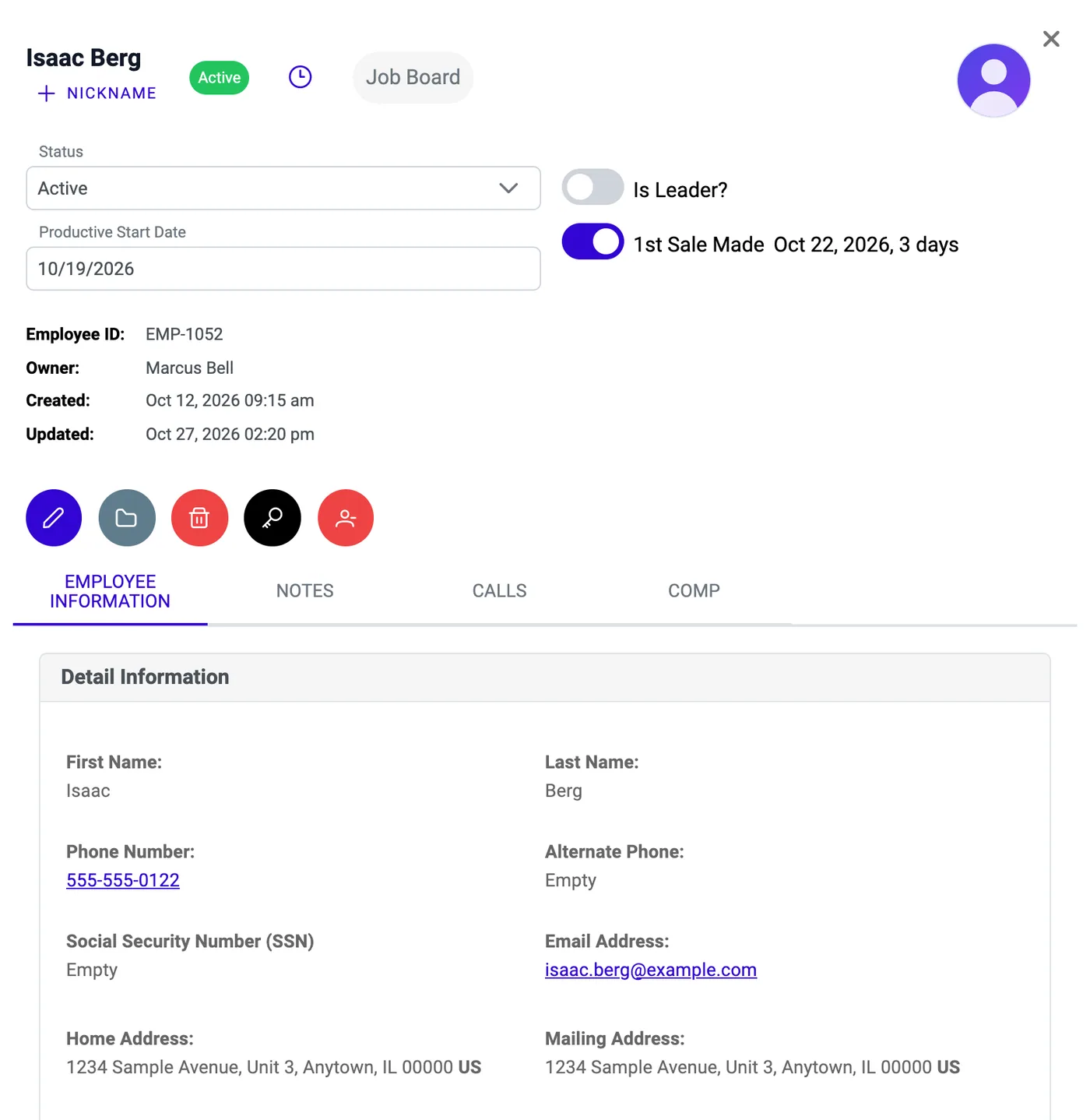
Task: Open the clock history icon
Action: [x=301, y=77]
